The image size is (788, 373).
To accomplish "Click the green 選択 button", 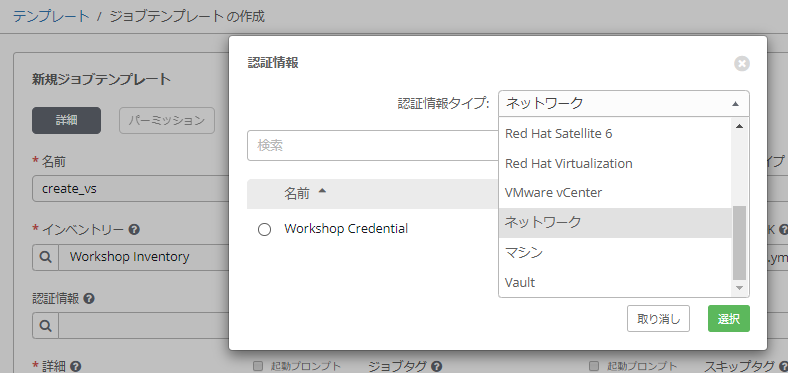I will (729, 319).
